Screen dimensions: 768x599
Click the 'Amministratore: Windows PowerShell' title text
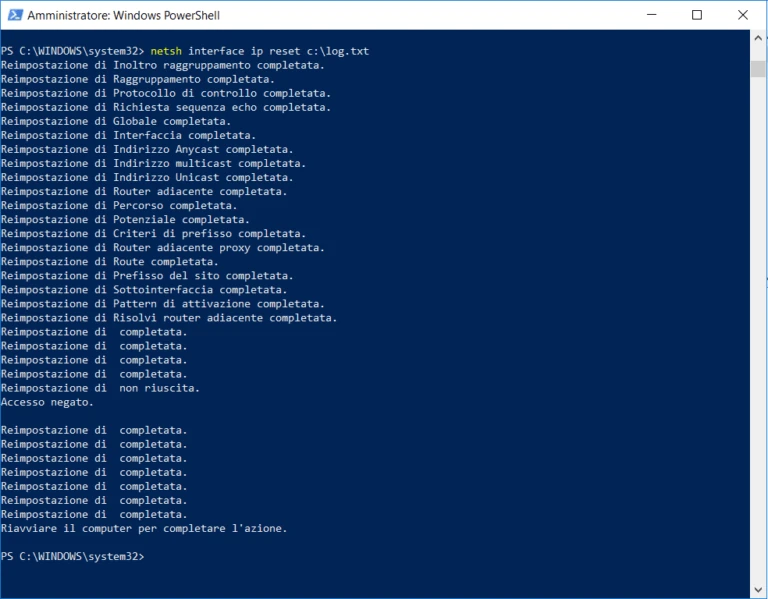click(x=123, y=16)
